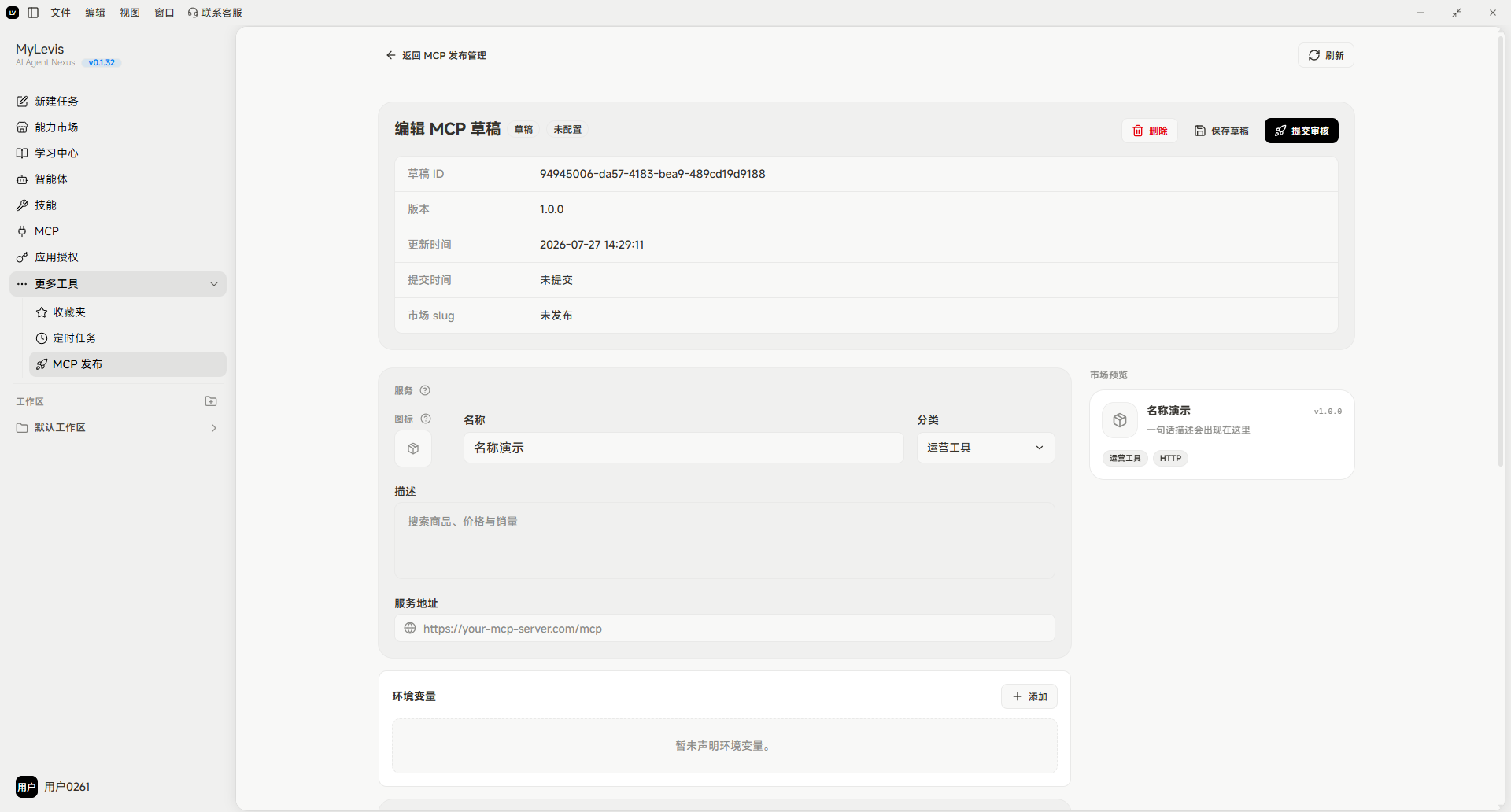The height and width of the screenshot is (812, 1511).
Task: Click the 未配置 status badge
Action: pyautogui.click(x=567, y=130)
